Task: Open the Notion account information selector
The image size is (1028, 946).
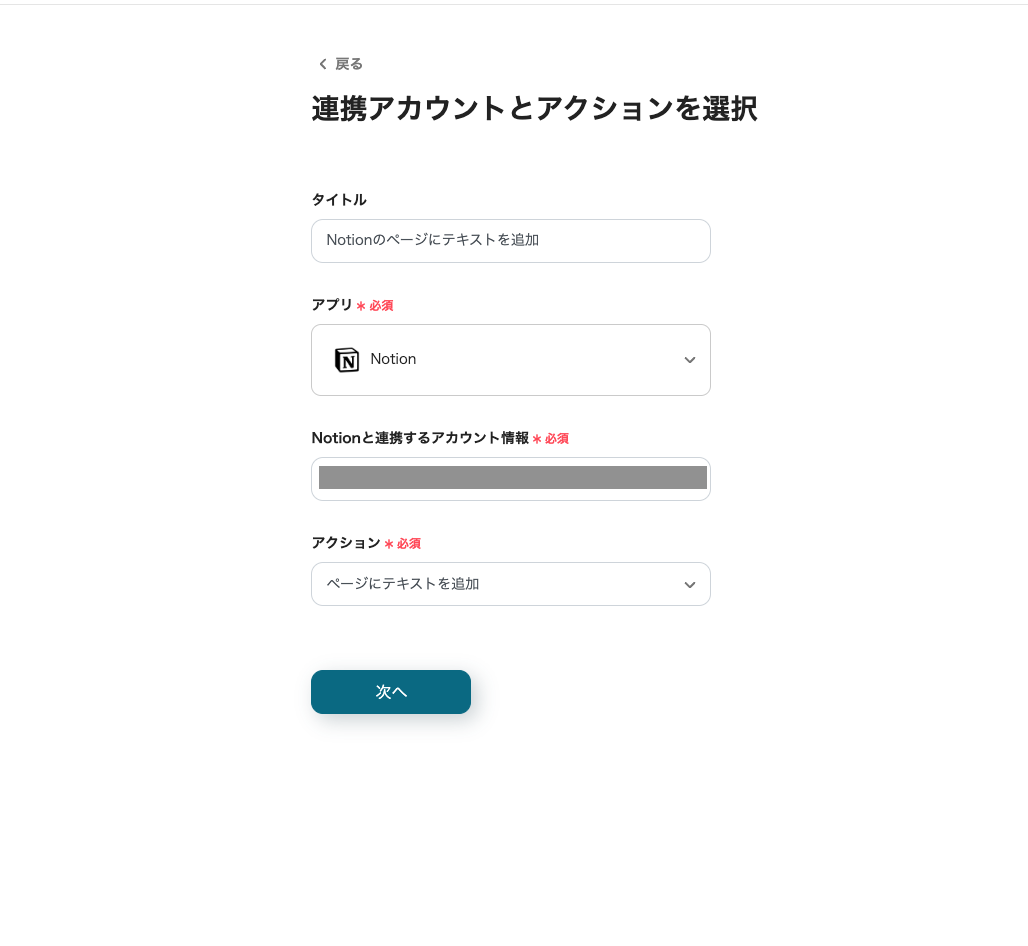Action: tap(511, 479)
